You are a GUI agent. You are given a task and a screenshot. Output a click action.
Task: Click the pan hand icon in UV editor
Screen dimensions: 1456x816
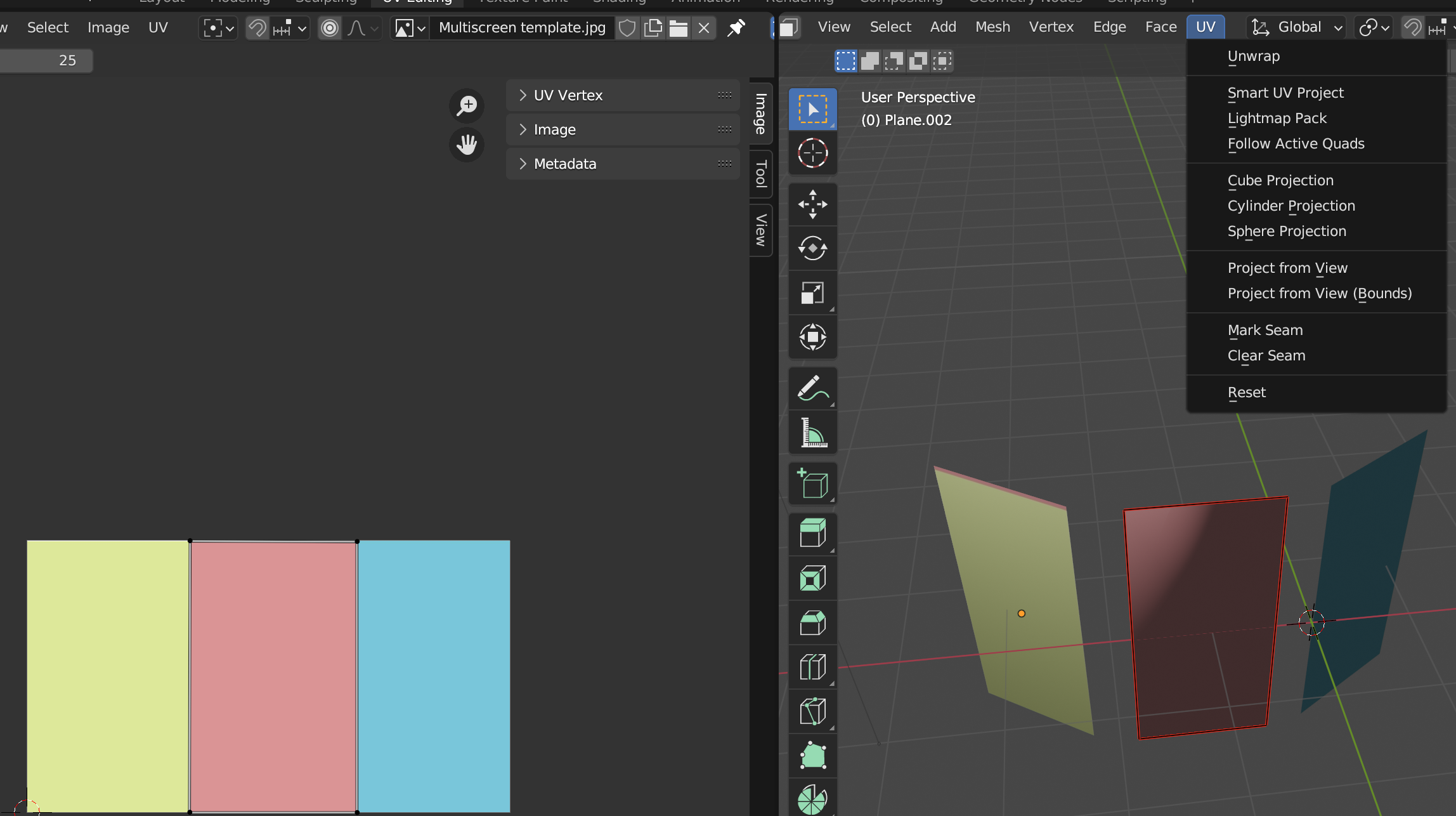pos(467,145)
